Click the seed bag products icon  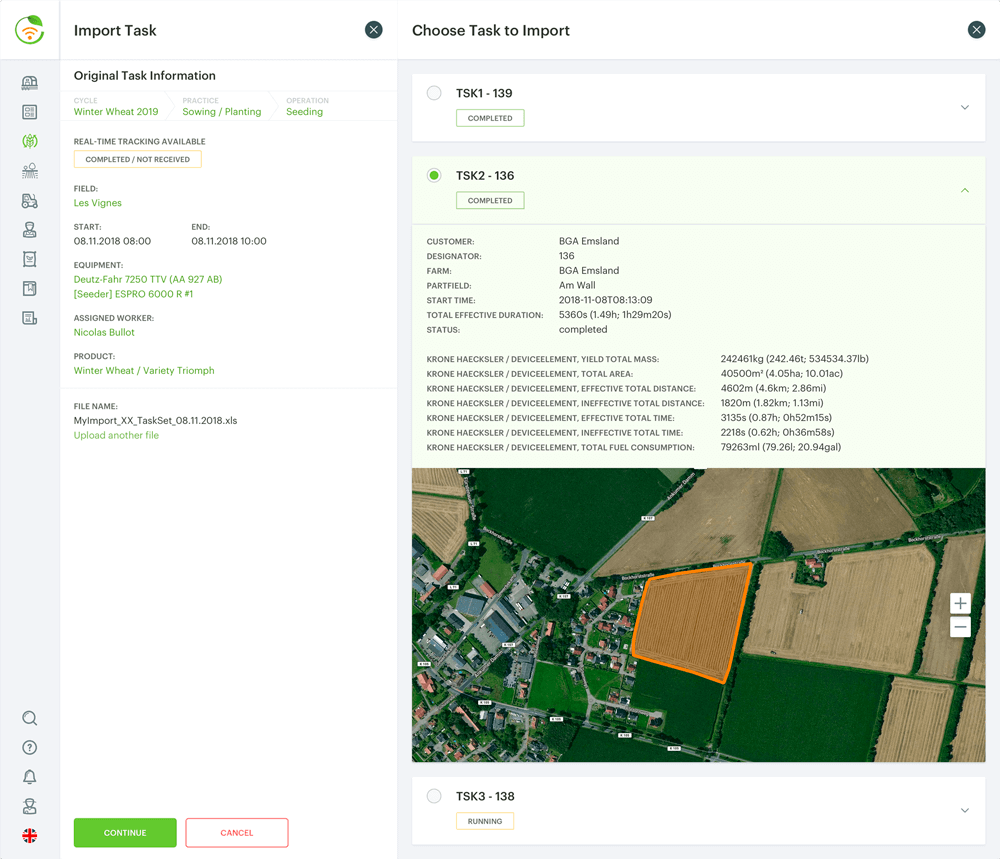tap(30, 259)
